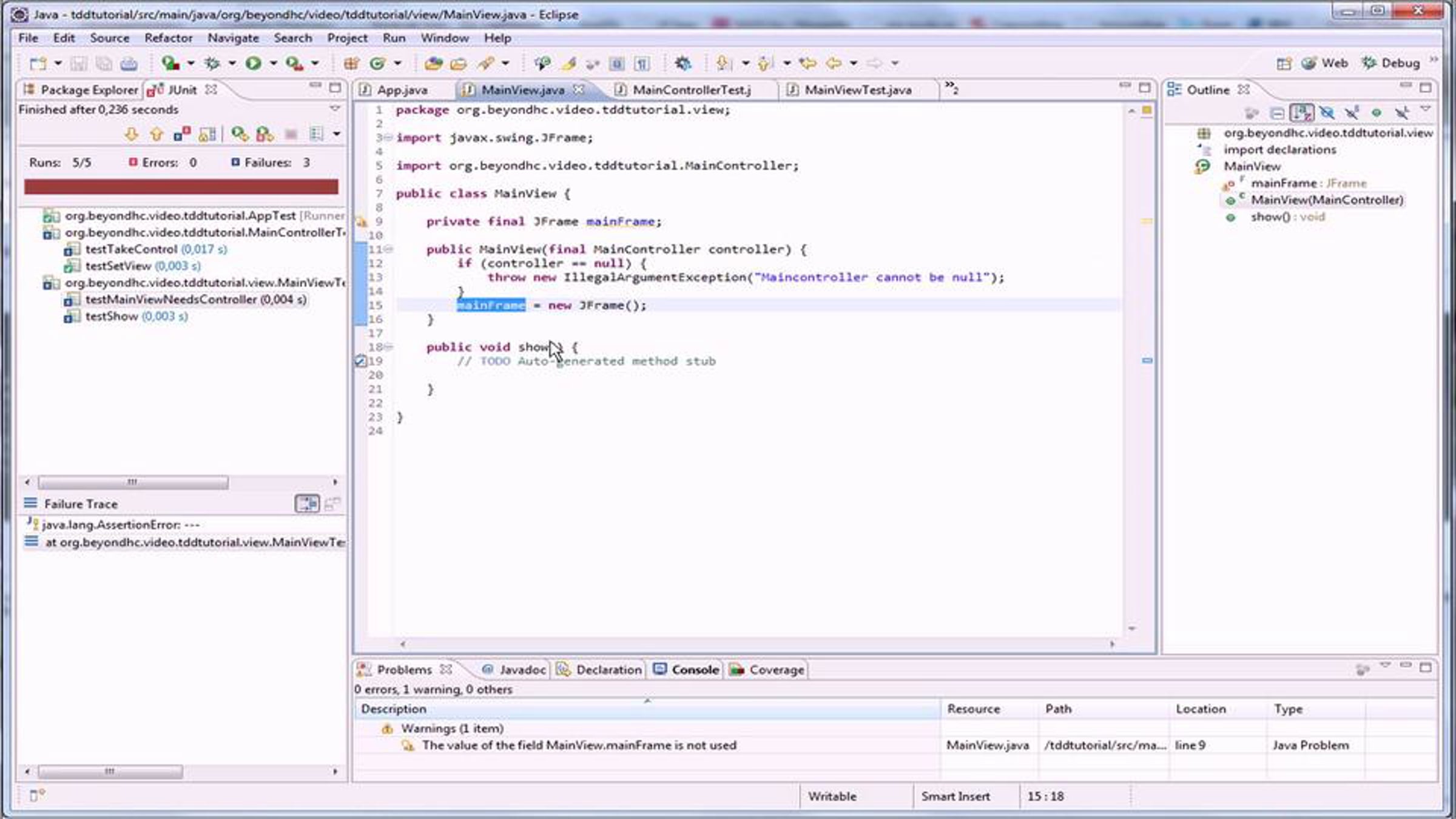
Task: Click the Print toolbar icon
Action: point(129,63)
